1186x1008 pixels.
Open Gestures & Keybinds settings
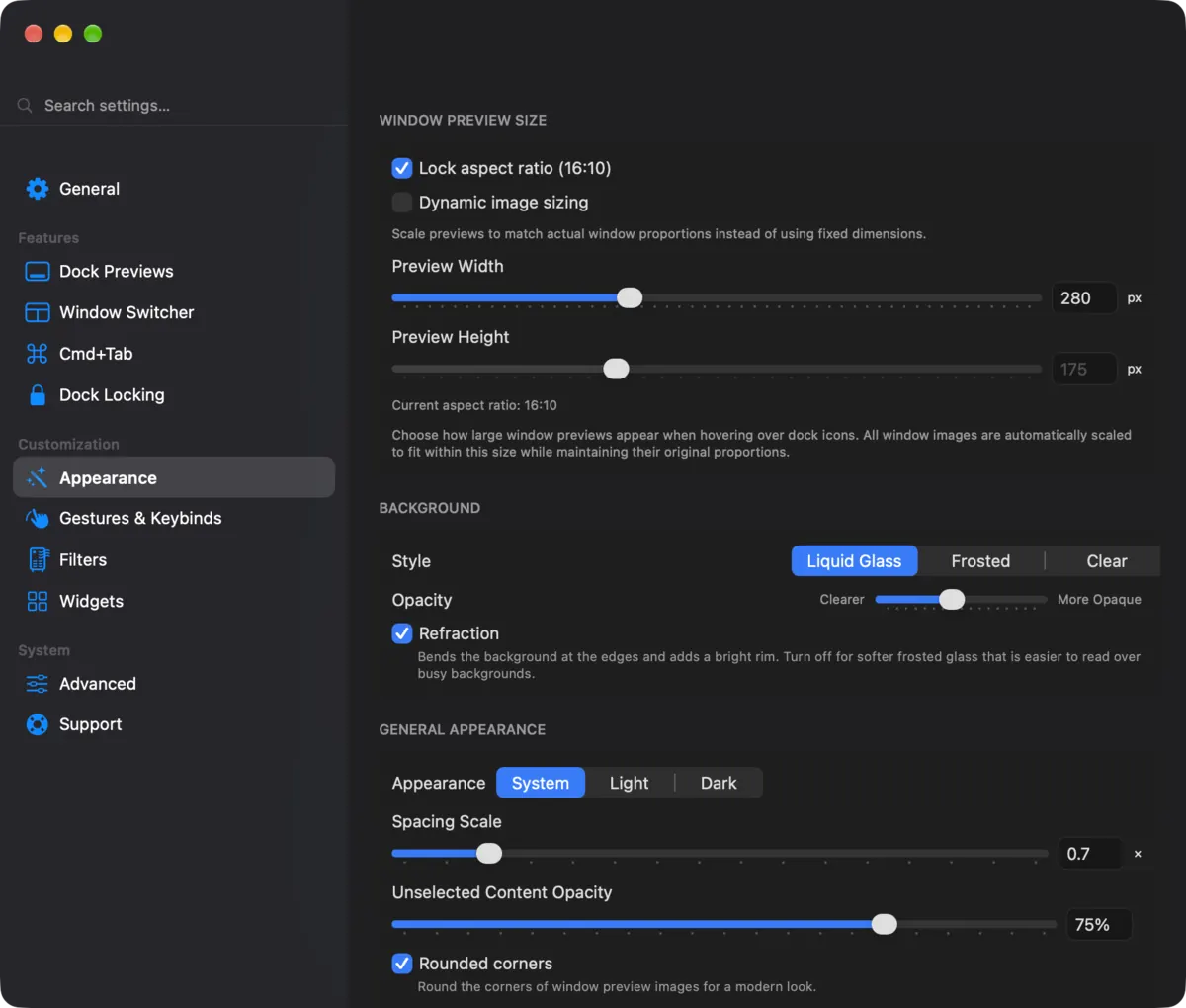tap(174, 519)
